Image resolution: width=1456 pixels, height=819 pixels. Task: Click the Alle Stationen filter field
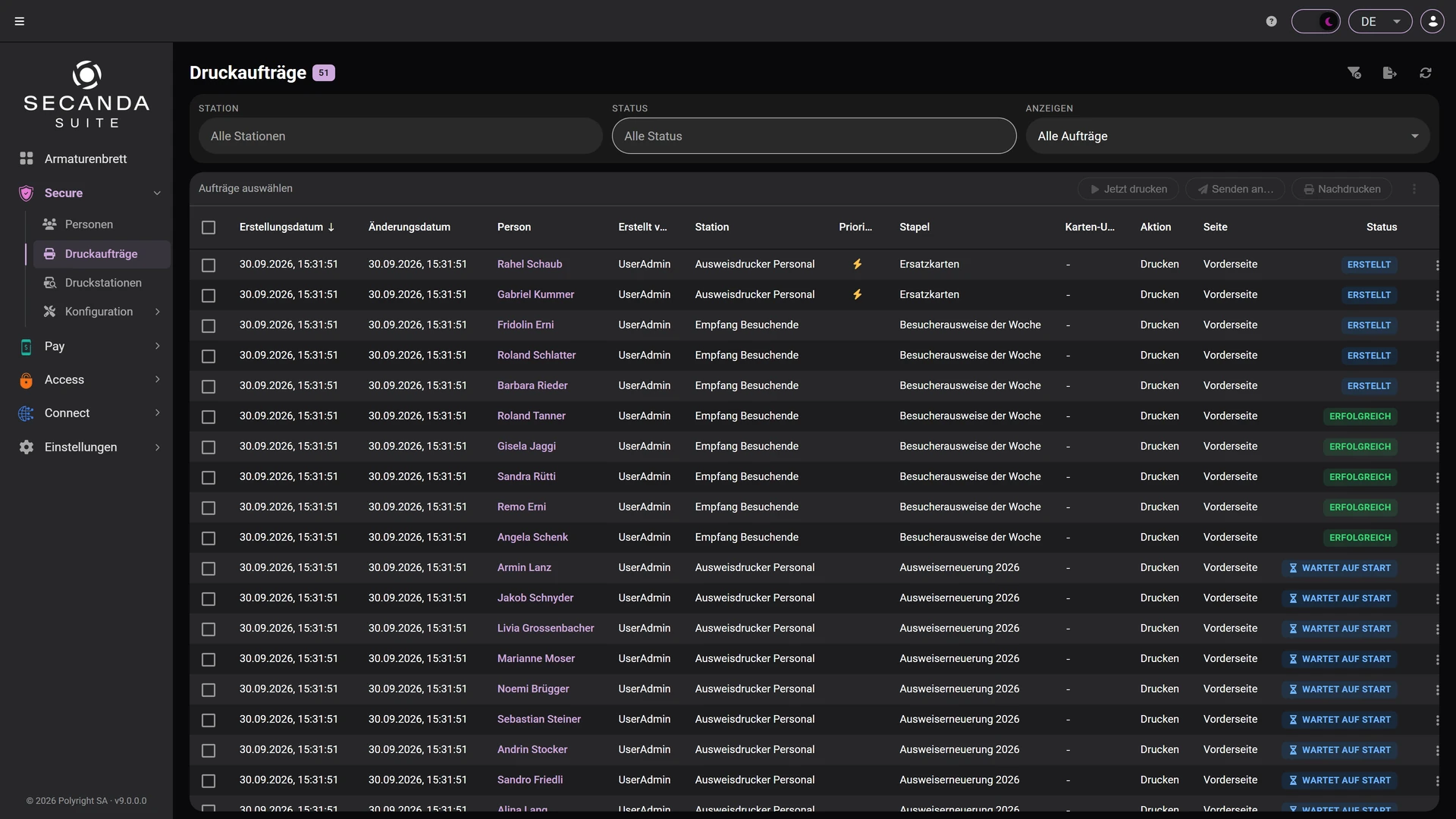pyautogui.click(x=400, y=136)
